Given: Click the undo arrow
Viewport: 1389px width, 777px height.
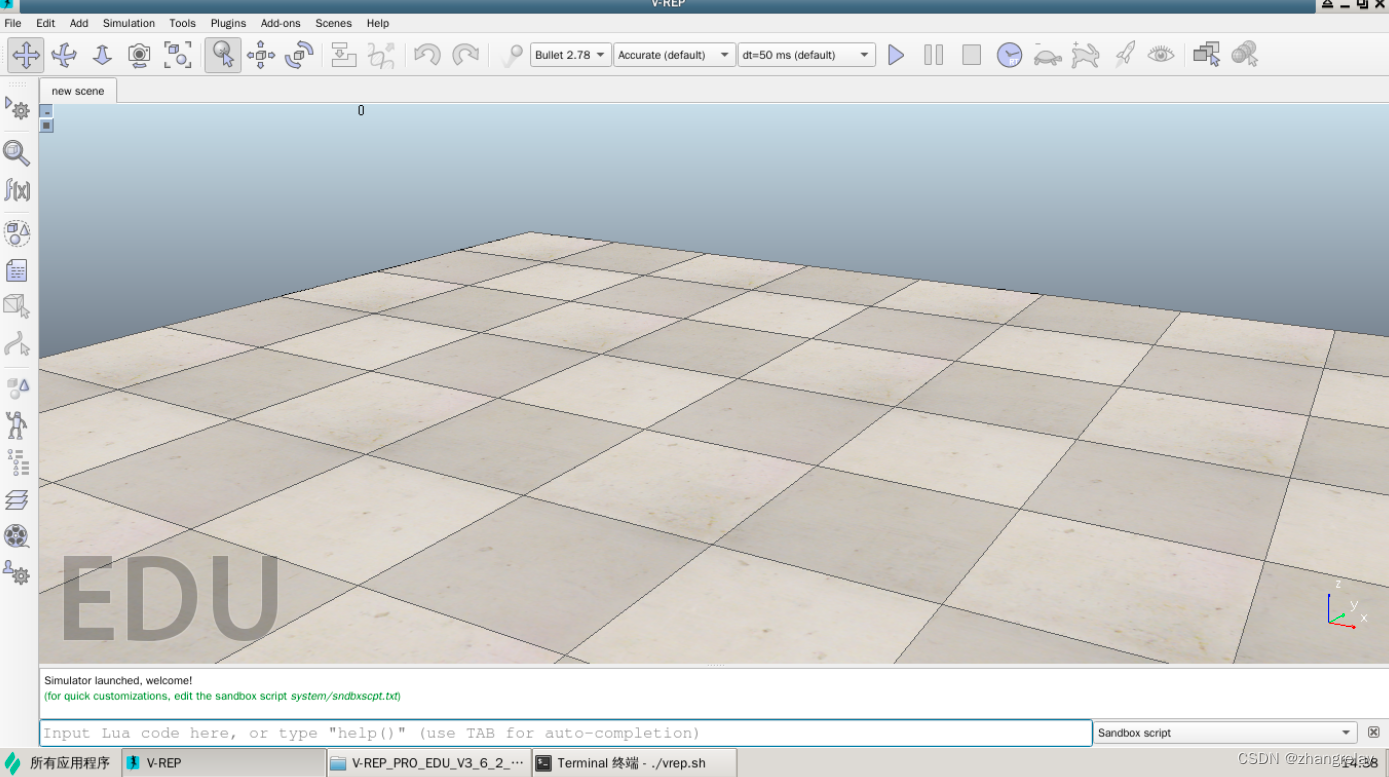Looking at the screenshot, I should pyautogui.click(x=427, y=55).
